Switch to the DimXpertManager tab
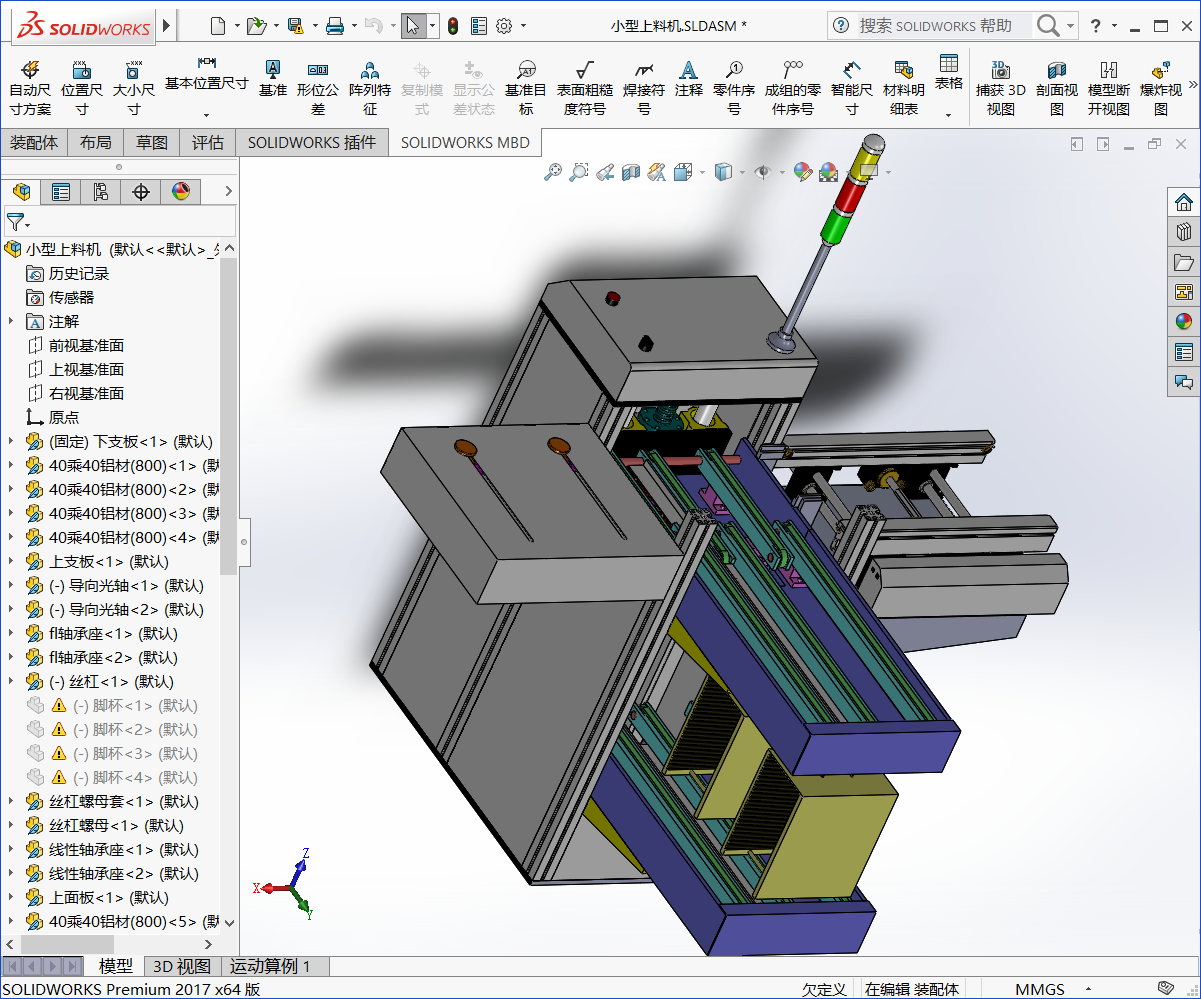The height and width of the screenshot is (999, 1201). point(141,191)
